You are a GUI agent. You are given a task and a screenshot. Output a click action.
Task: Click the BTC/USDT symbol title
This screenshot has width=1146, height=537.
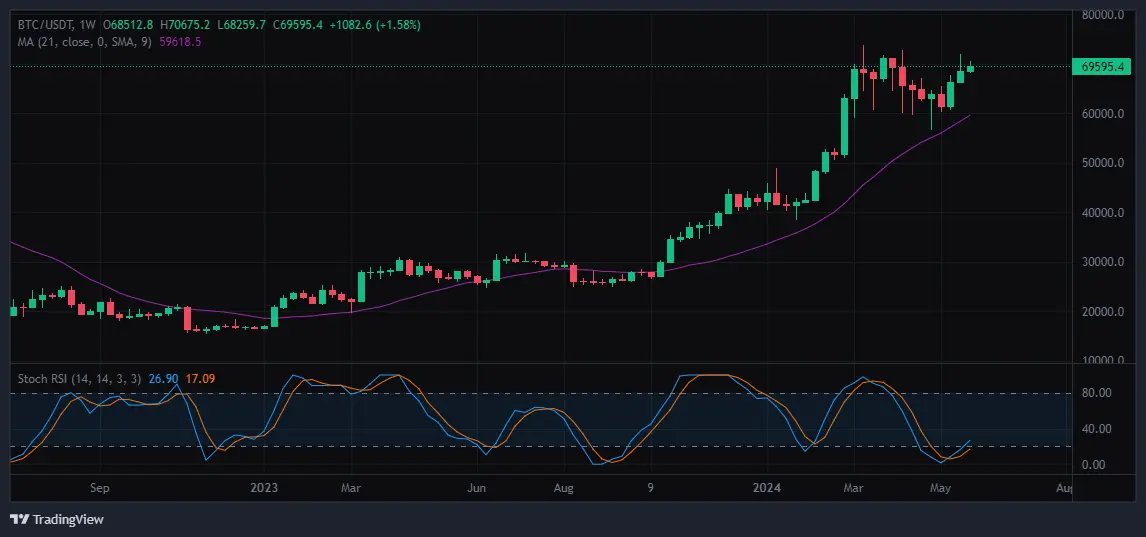44,25
